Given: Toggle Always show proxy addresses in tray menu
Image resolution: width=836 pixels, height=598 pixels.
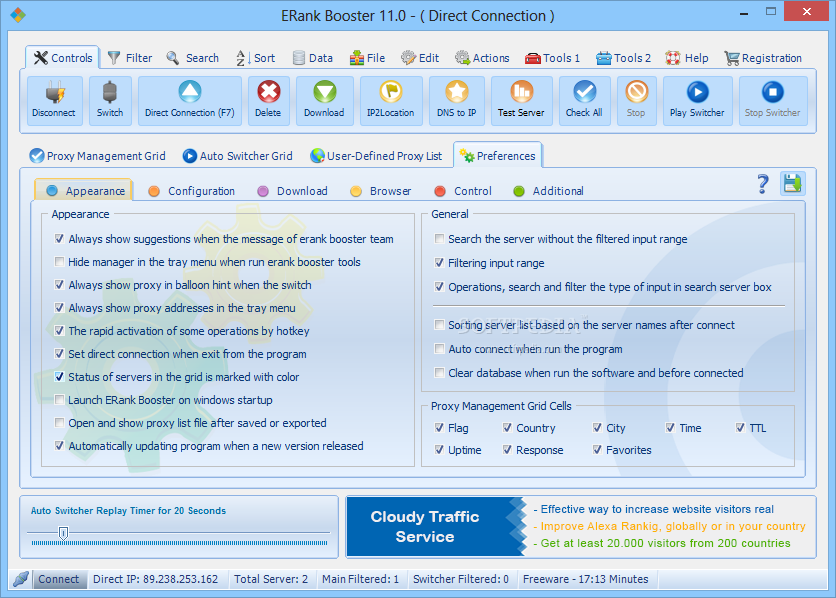Looking at the screenshot, I should (x=59, y=308).
